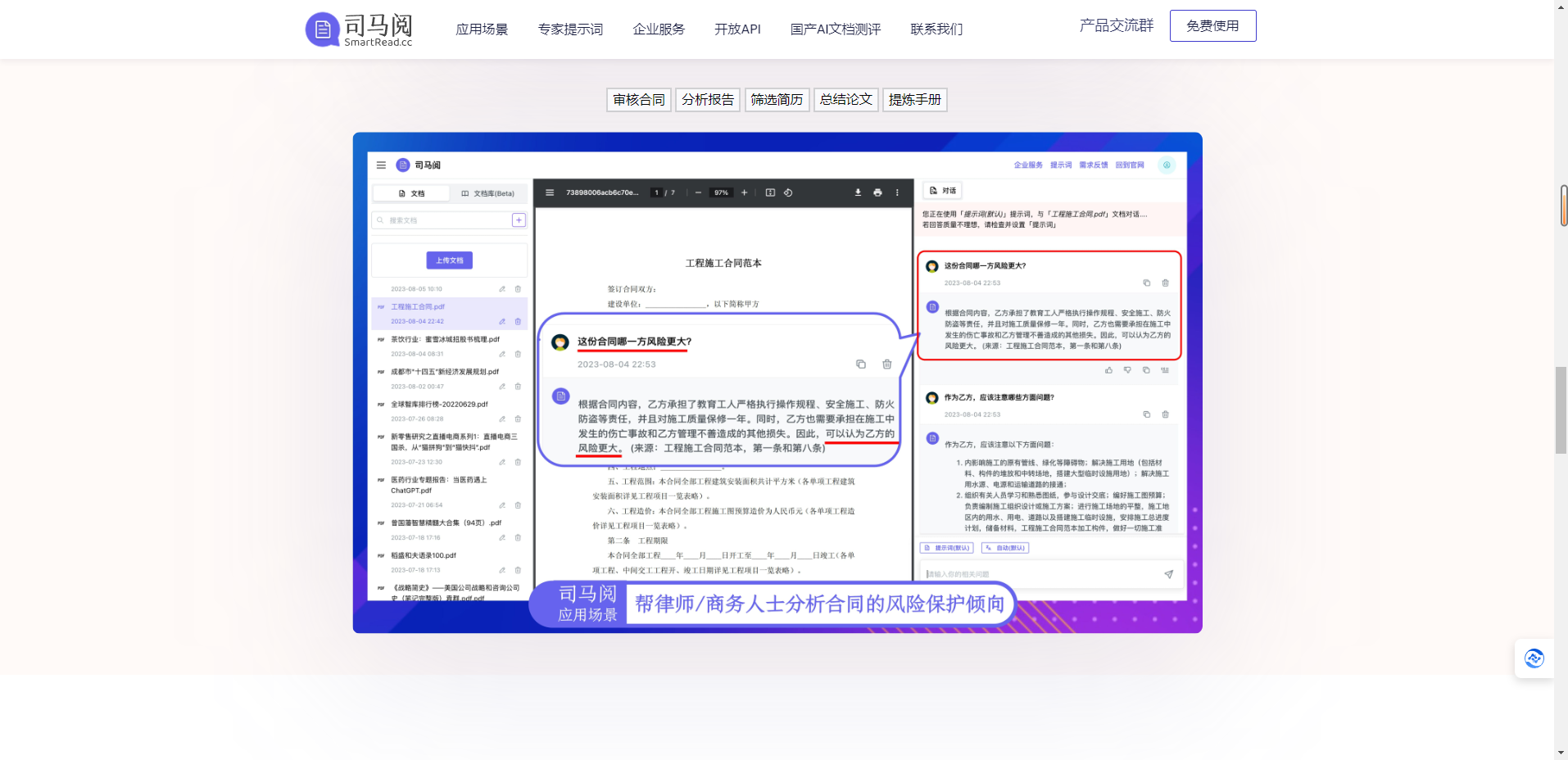Click the 97% zoom level control
The width and height of the screenshot is (1568, 760).
pyautogui.click(x=721, y=192)
